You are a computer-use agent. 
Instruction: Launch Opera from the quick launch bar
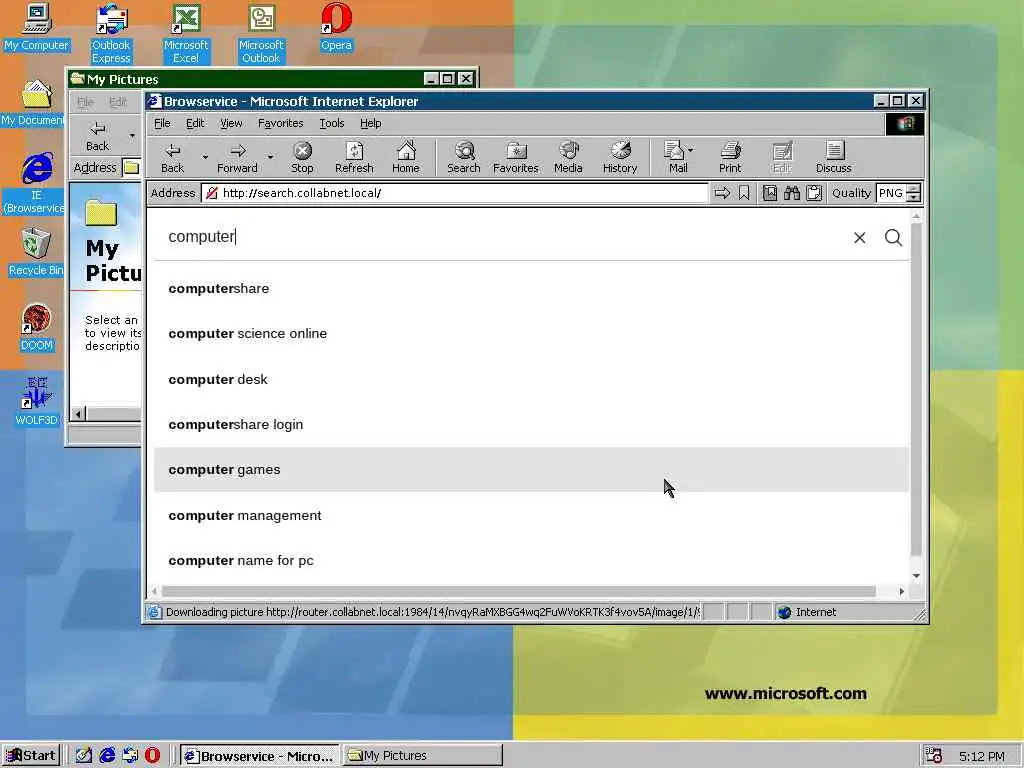(x=152, y=756)
